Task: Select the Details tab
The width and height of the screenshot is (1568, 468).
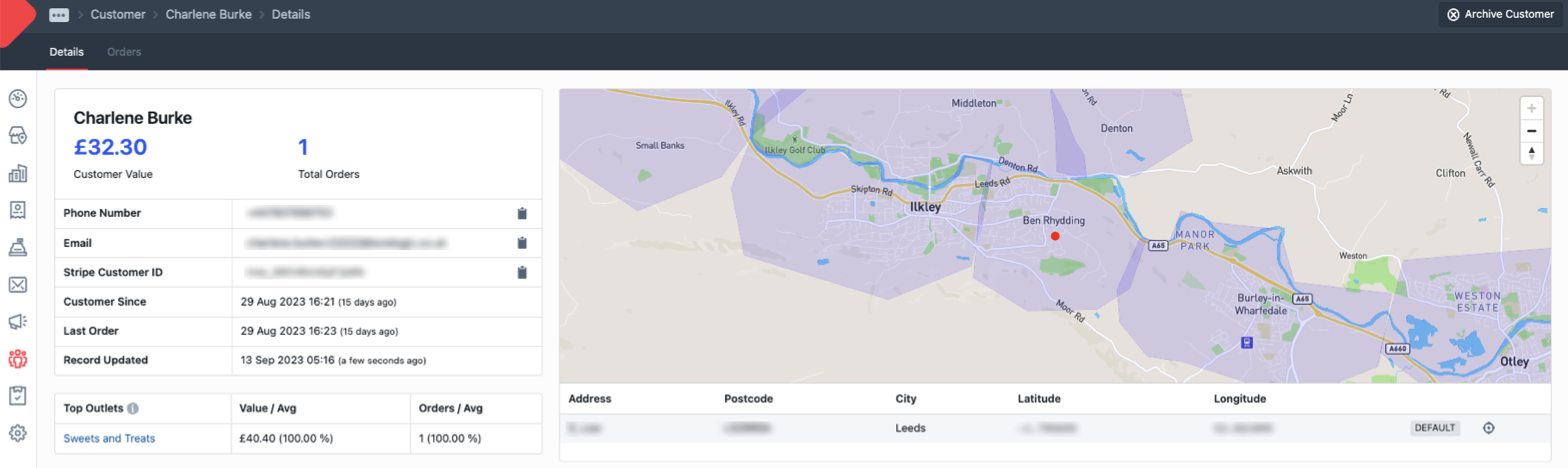Action: point(66,52)
